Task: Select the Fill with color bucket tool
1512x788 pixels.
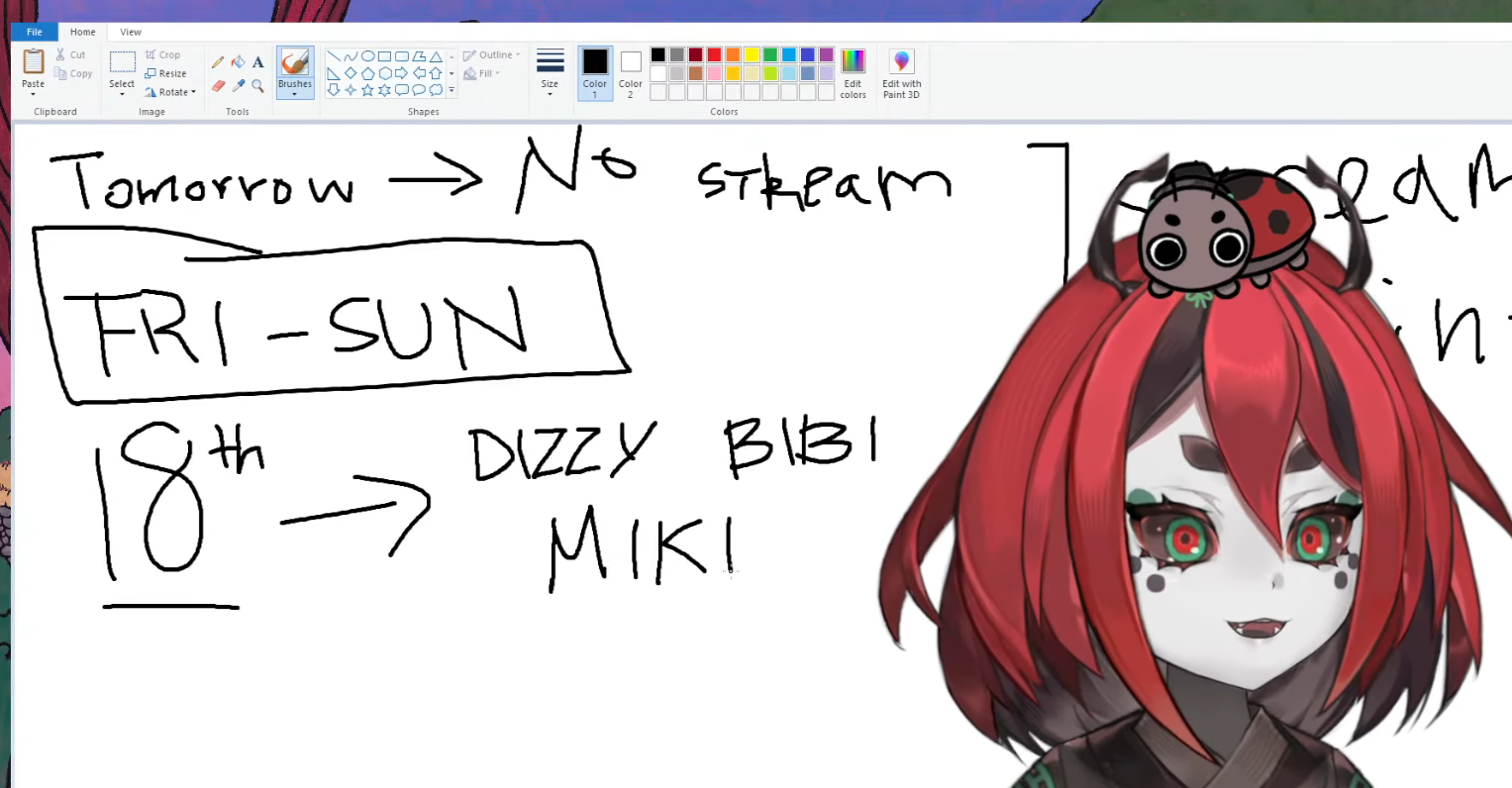Action: point(238,62)
